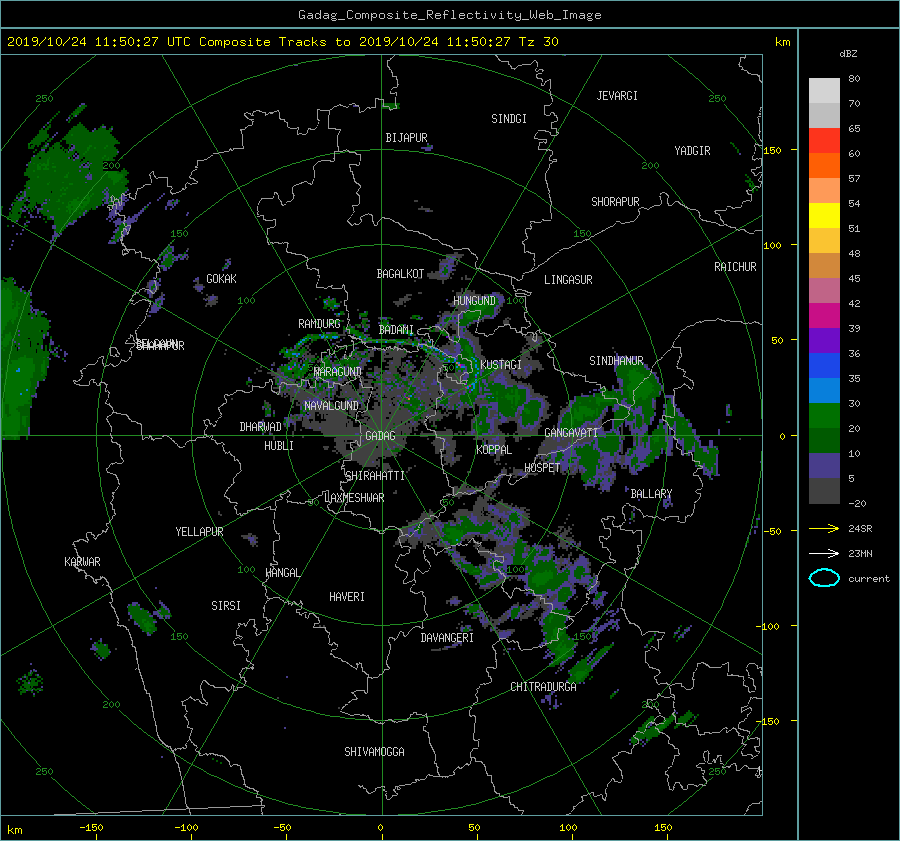
Task: Click the BALLARY city label
Action: tap(651, 494)
